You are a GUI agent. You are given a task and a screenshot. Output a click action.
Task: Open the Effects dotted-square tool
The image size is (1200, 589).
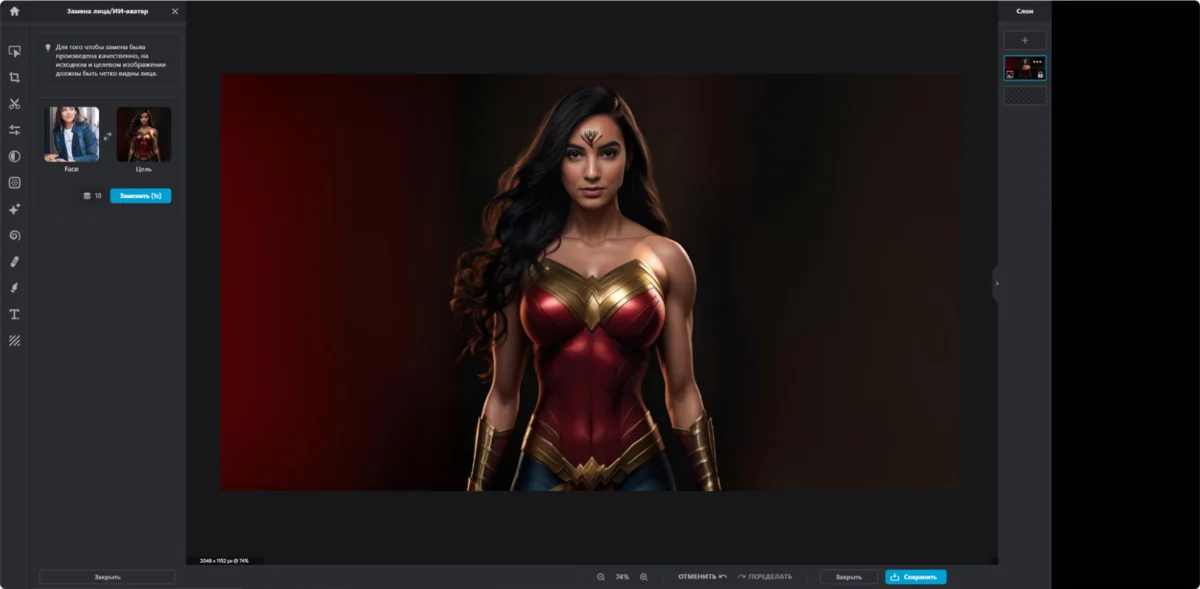14,182
